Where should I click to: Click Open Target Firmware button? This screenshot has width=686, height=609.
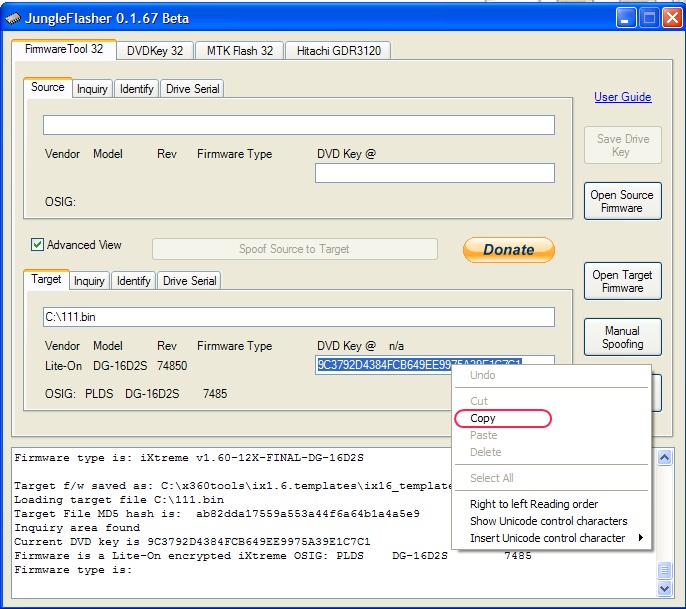point(623,281)
